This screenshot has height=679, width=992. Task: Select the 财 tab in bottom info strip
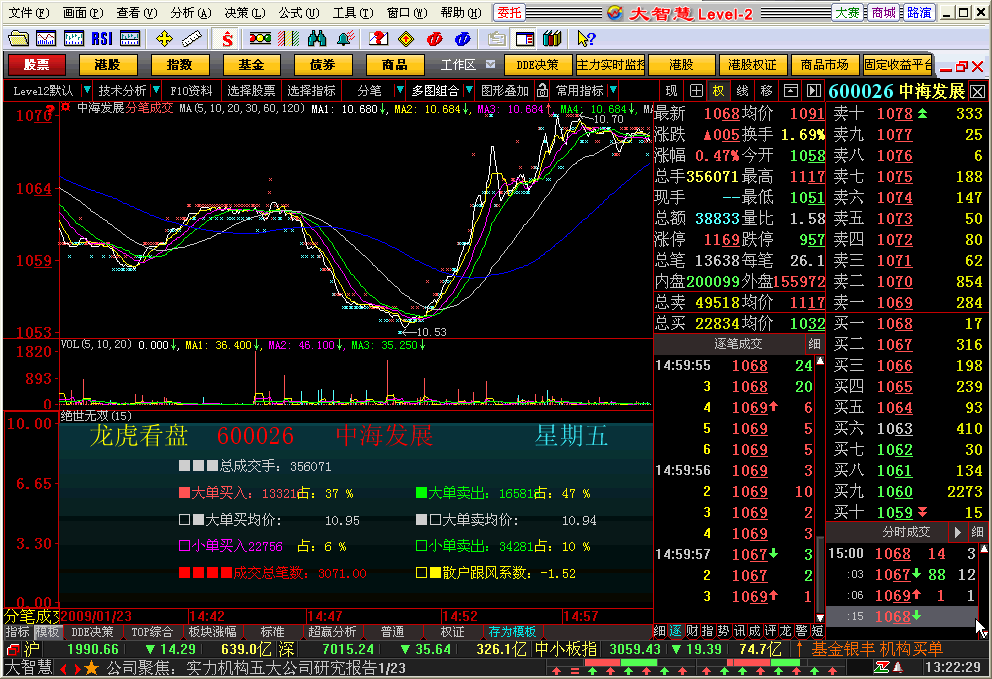click(692, 631)
